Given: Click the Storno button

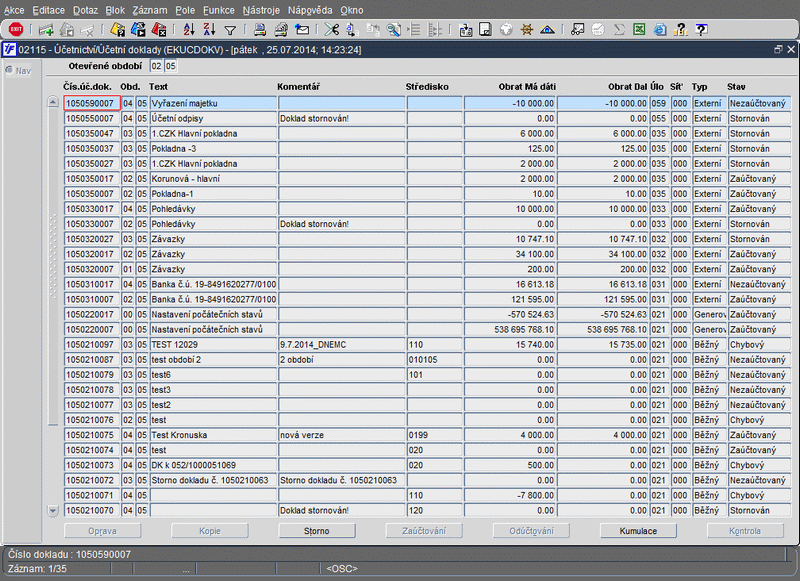Looking at the screenshot, I should coord(317,531).
